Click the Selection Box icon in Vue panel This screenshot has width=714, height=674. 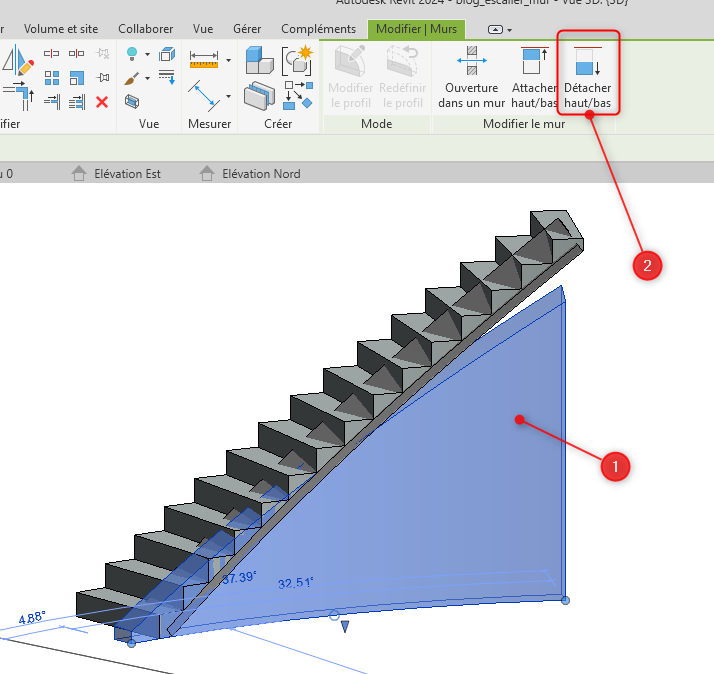point(132,101)
